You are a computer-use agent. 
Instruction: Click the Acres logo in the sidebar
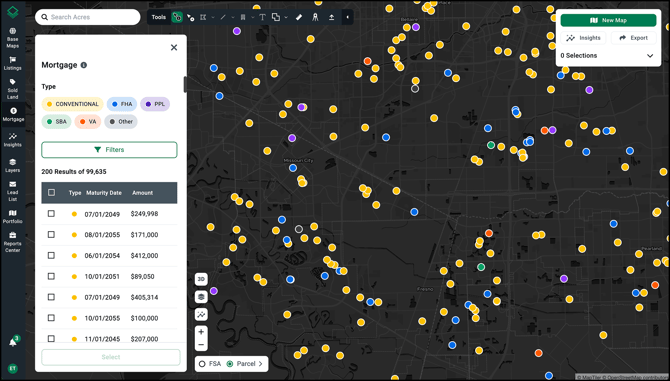(x=13, y=12)
